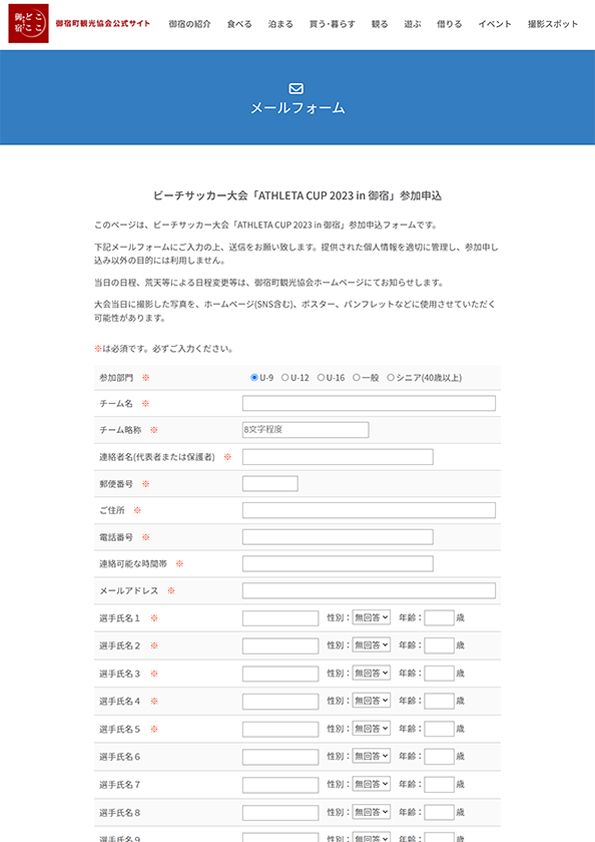
Task: Focus the 選手氏名6 name field
Action: point(280,757)
